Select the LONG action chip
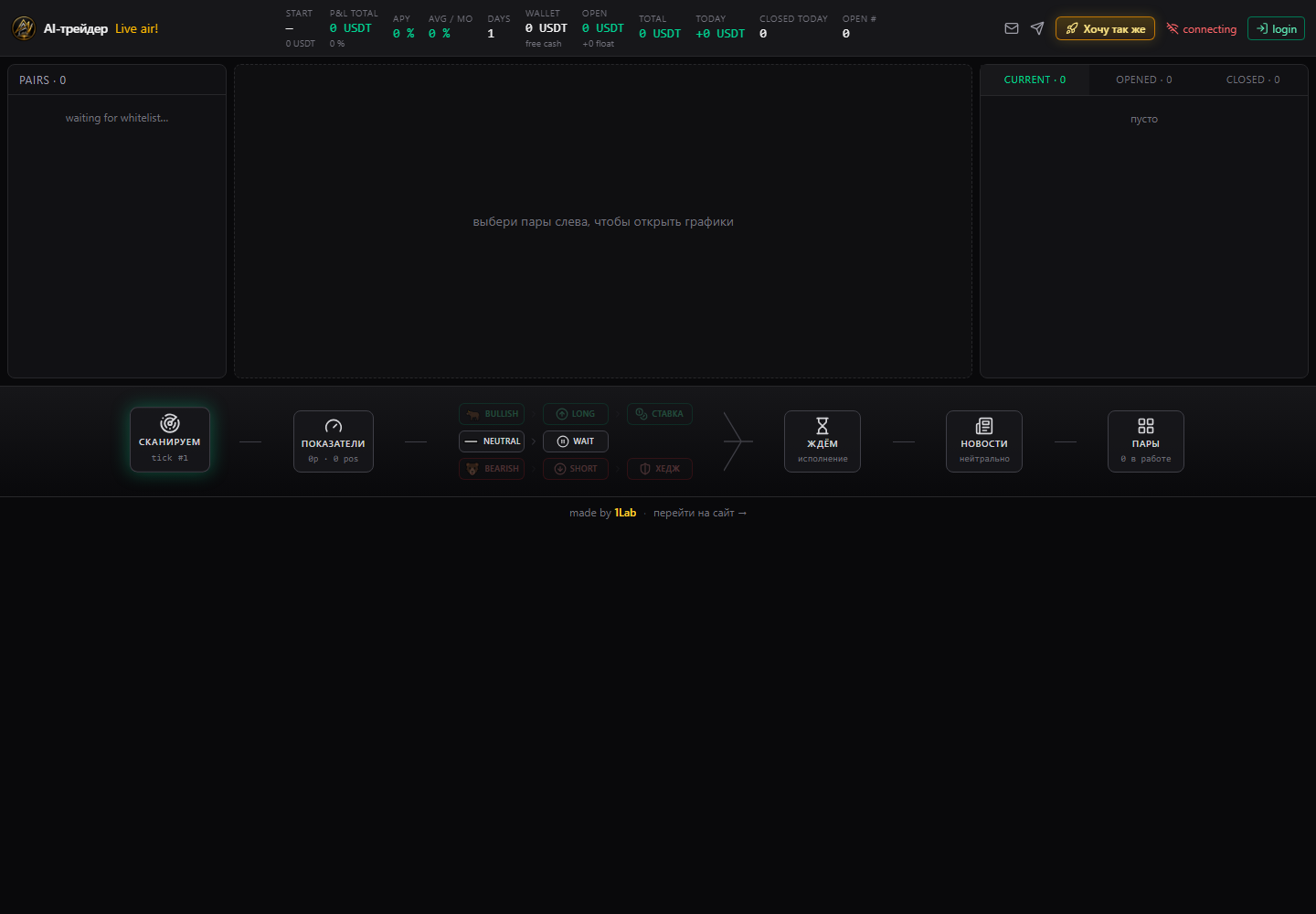Screen dimensions: 1316x914 pyautogui.click(x=576, y=414)
